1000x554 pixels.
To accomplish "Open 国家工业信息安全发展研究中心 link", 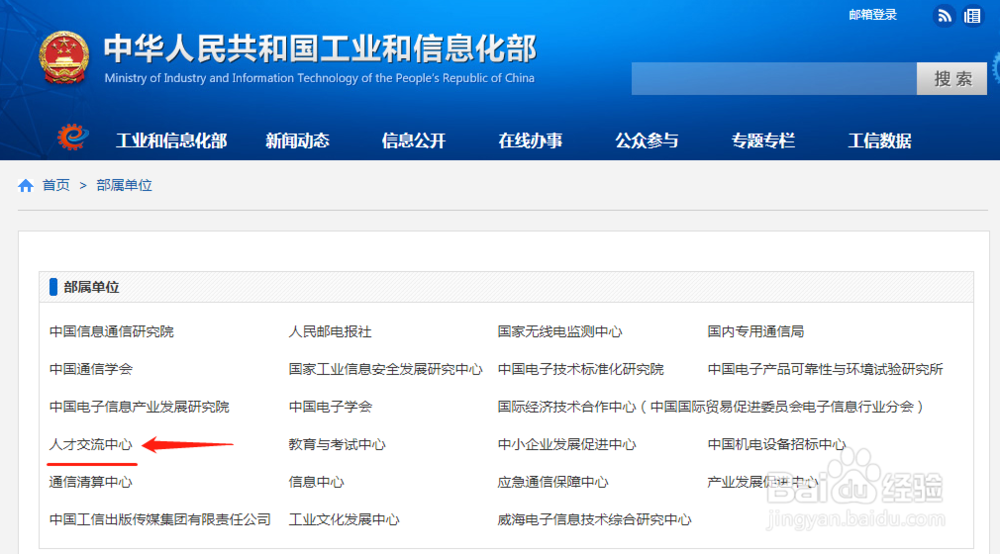I will (x=386, y=369).
